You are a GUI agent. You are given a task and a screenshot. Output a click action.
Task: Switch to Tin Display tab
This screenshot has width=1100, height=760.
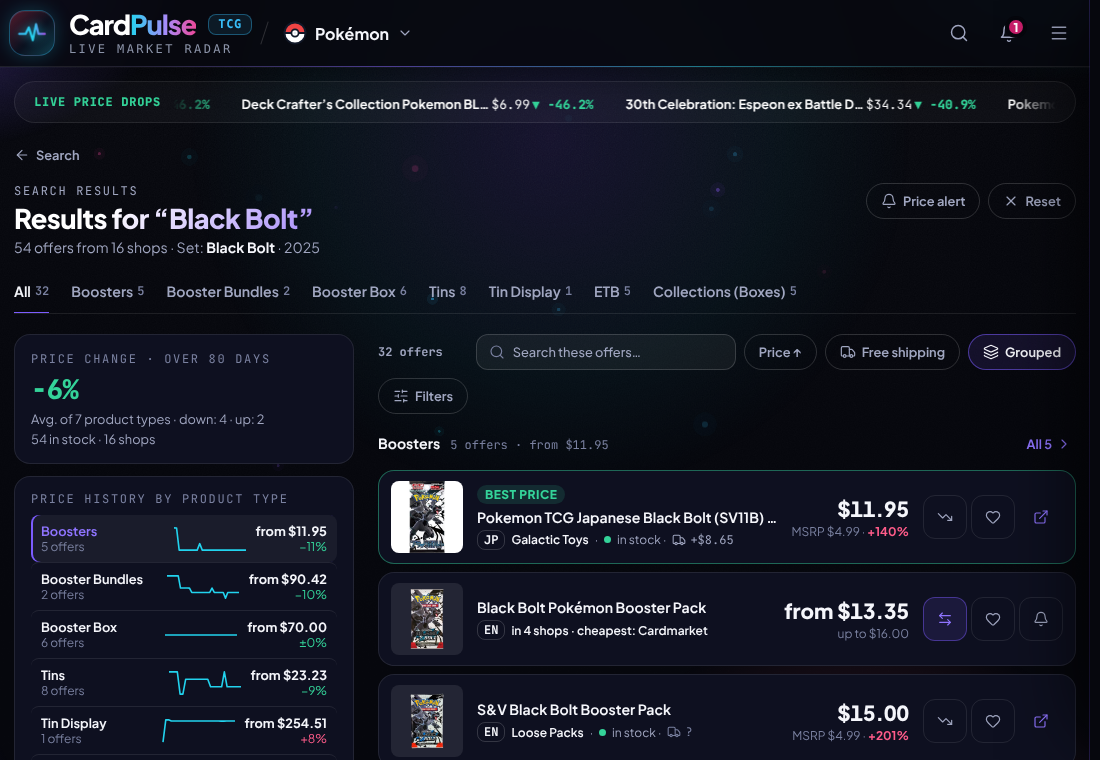530,292
